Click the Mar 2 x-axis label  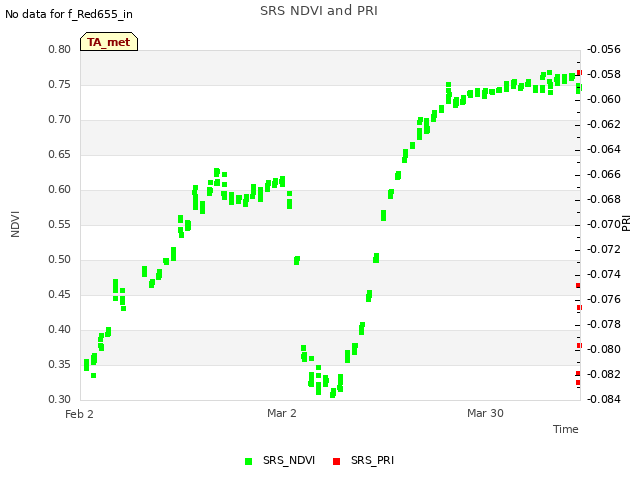(x=282, y=413)
